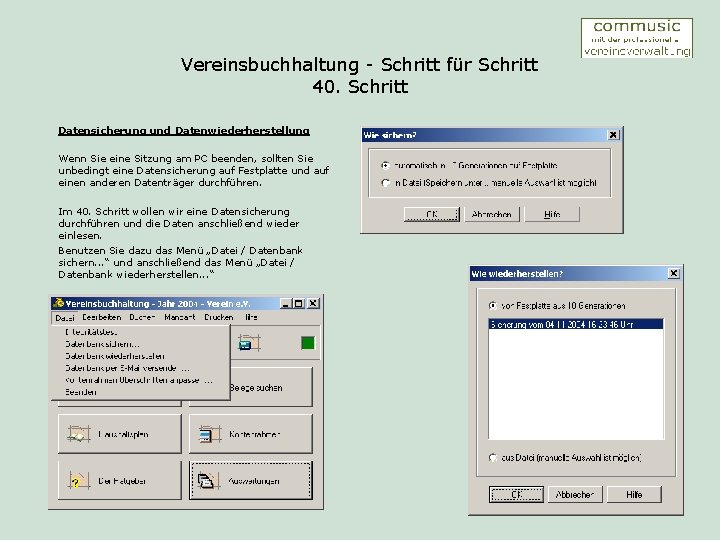Click OK in the 'Wie wiederherstellen?' dialog
This screenshot has width=720, height=540.
516,495
